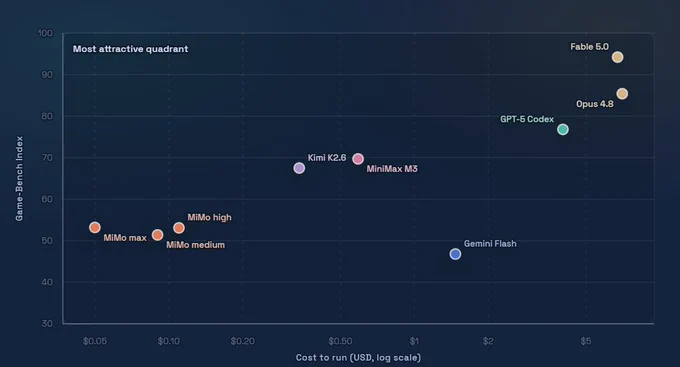The image size is (680, 367).
Task: Click the purple Kimi K2.6 dot
Action: click(299, 168)
